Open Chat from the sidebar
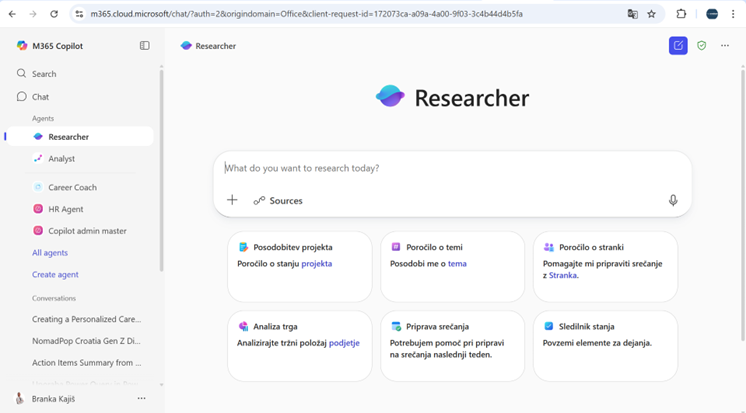 40,97
